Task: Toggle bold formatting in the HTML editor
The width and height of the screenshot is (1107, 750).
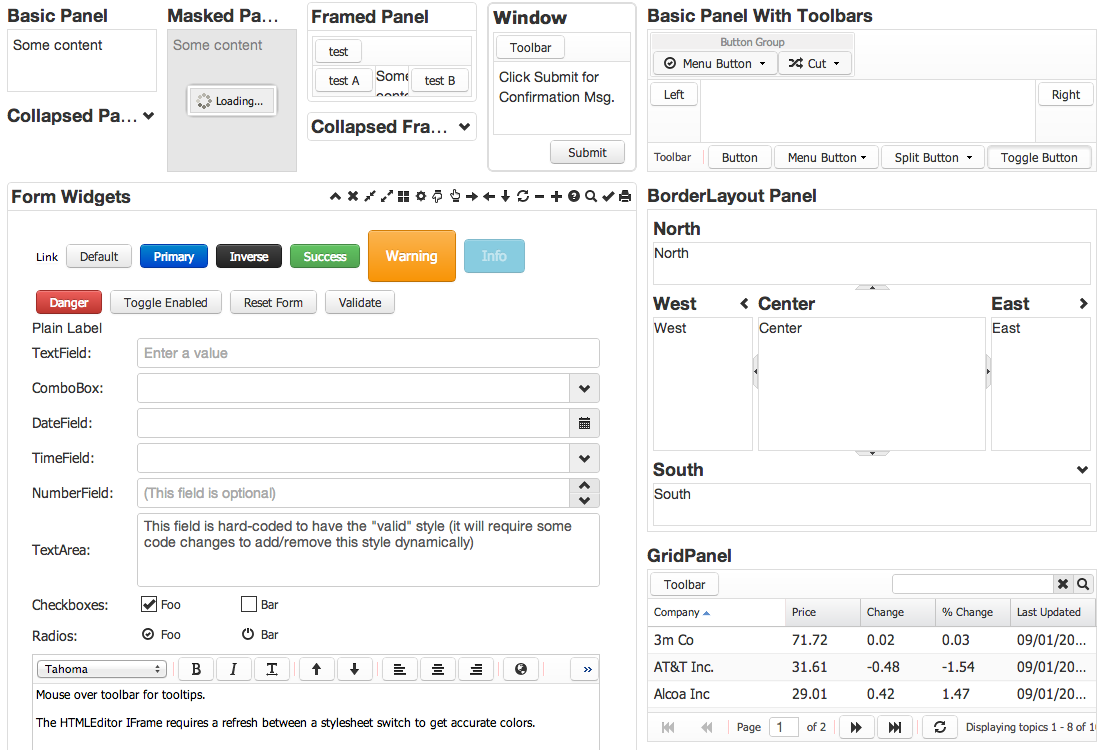Action: coord(196,668)
